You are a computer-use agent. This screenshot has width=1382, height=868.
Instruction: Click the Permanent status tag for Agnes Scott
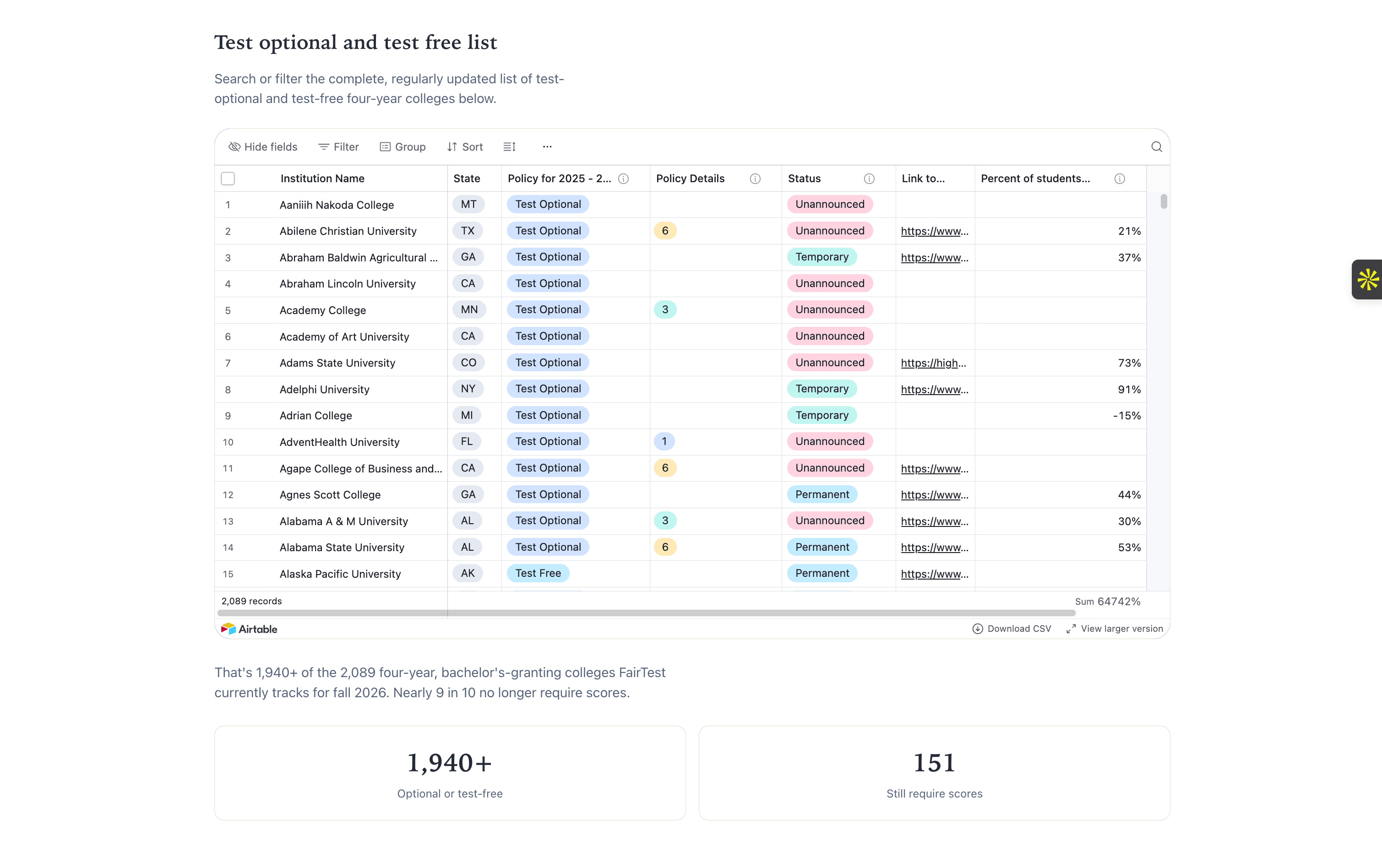pyautogui.click(x=822, y=494)
